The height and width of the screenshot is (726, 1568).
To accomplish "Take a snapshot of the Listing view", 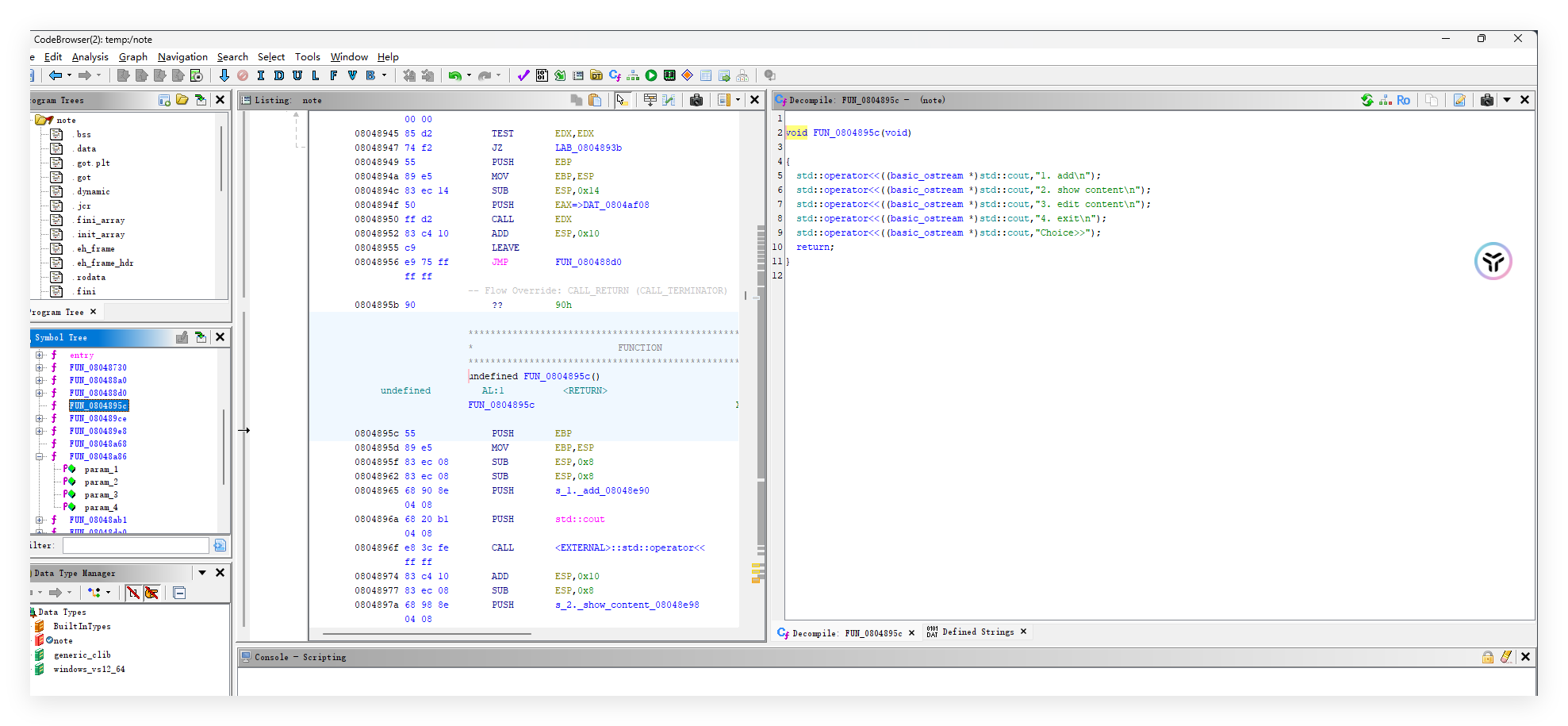I will 696,100.
